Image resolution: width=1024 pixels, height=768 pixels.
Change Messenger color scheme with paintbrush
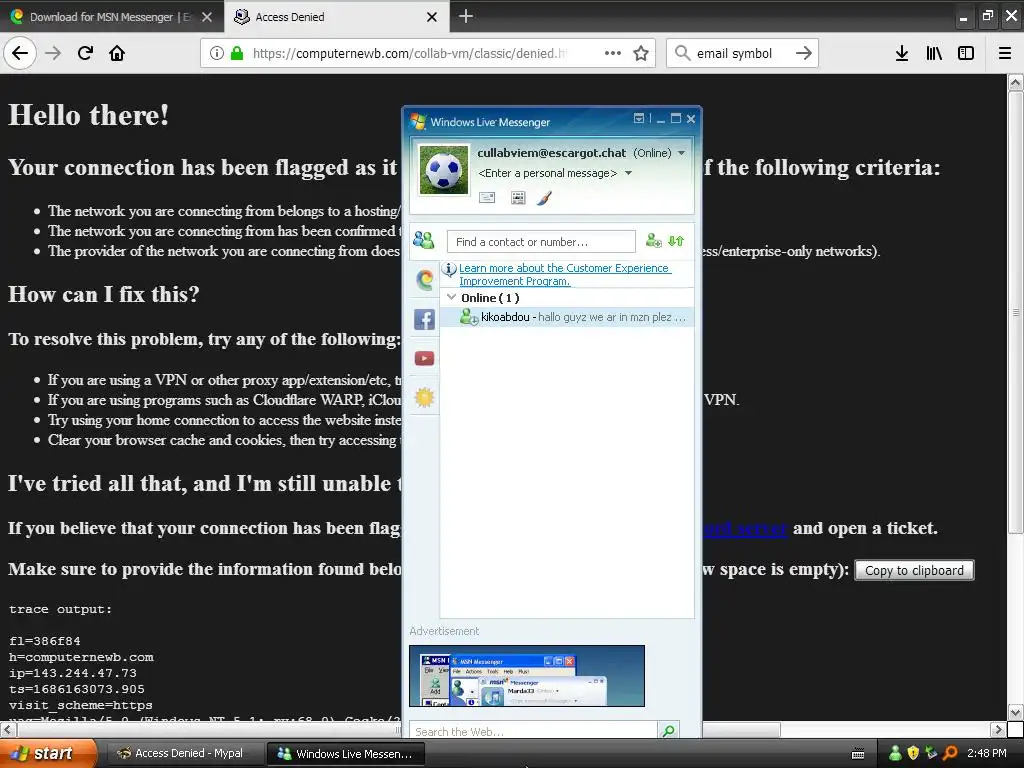545,197
